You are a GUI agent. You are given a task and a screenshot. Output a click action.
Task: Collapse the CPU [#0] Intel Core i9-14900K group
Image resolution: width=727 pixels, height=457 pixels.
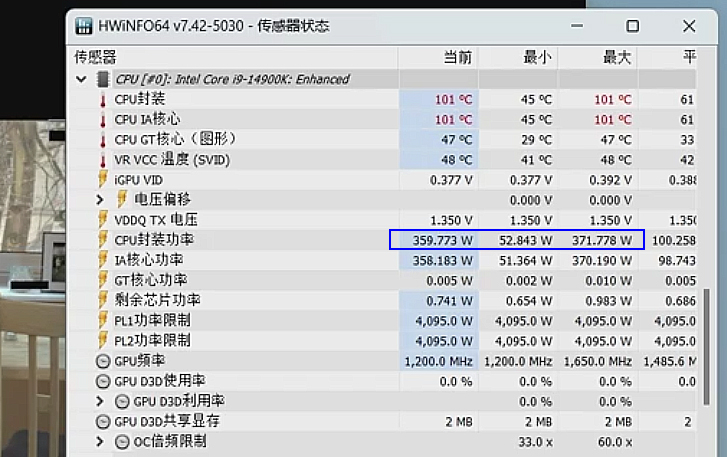(x=81, y=79)
